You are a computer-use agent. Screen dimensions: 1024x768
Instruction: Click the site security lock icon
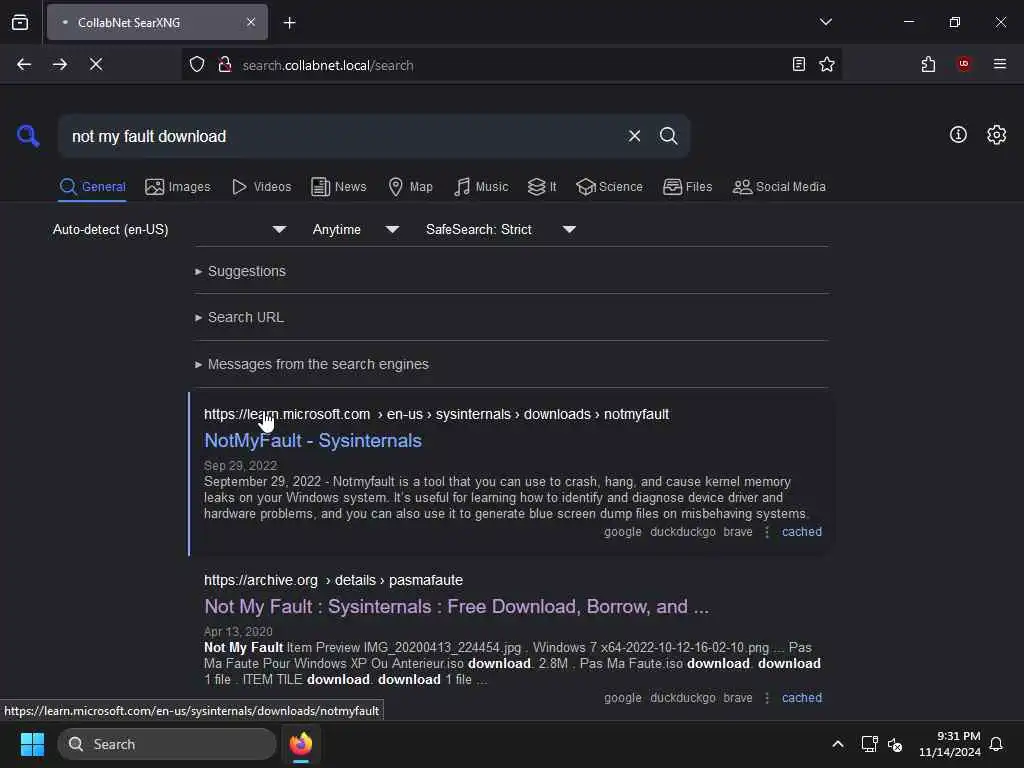pyautogui.click(x=225, y=65)
